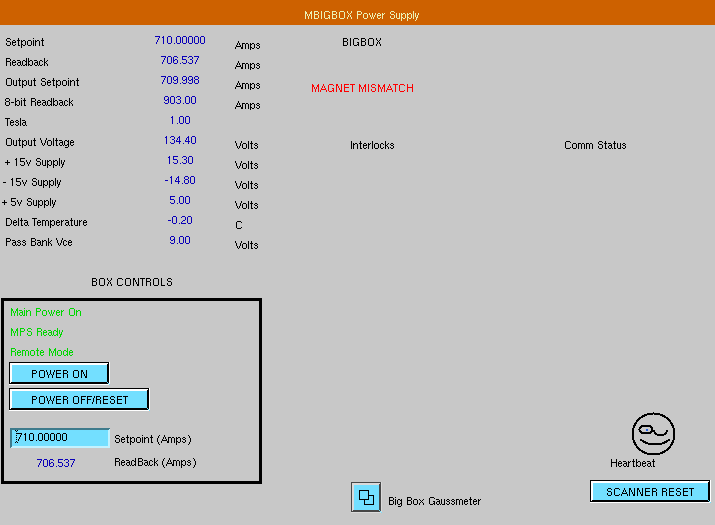Click the Comm Status heading
The width and height of the screenshot is (715, 525).
pyautogui.click(x=595, y=146)
